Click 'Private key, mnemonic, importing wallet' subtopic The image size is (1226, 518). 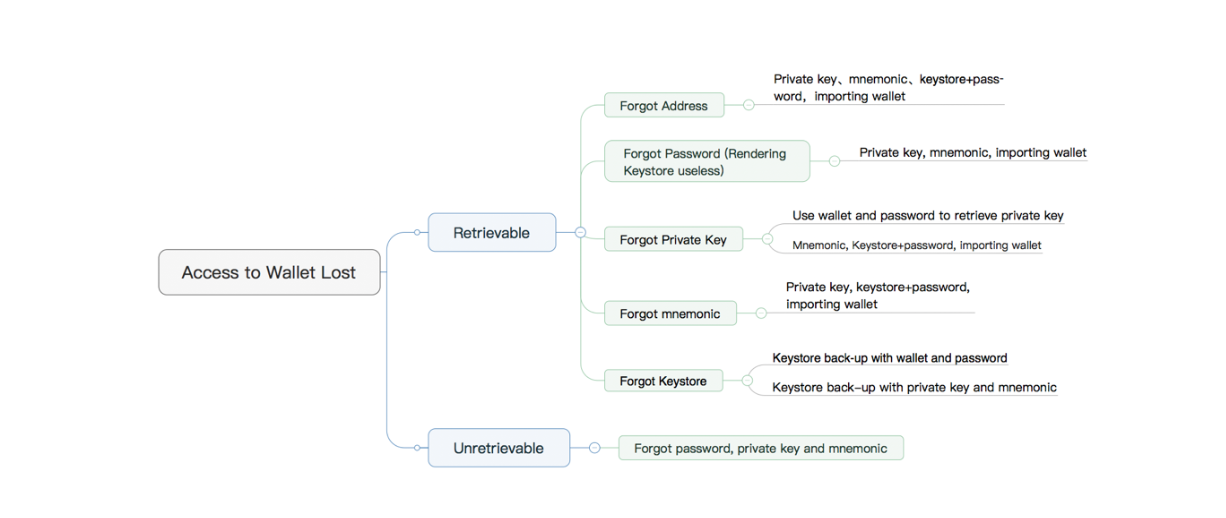pyautogui.click(x=972, y=153)
